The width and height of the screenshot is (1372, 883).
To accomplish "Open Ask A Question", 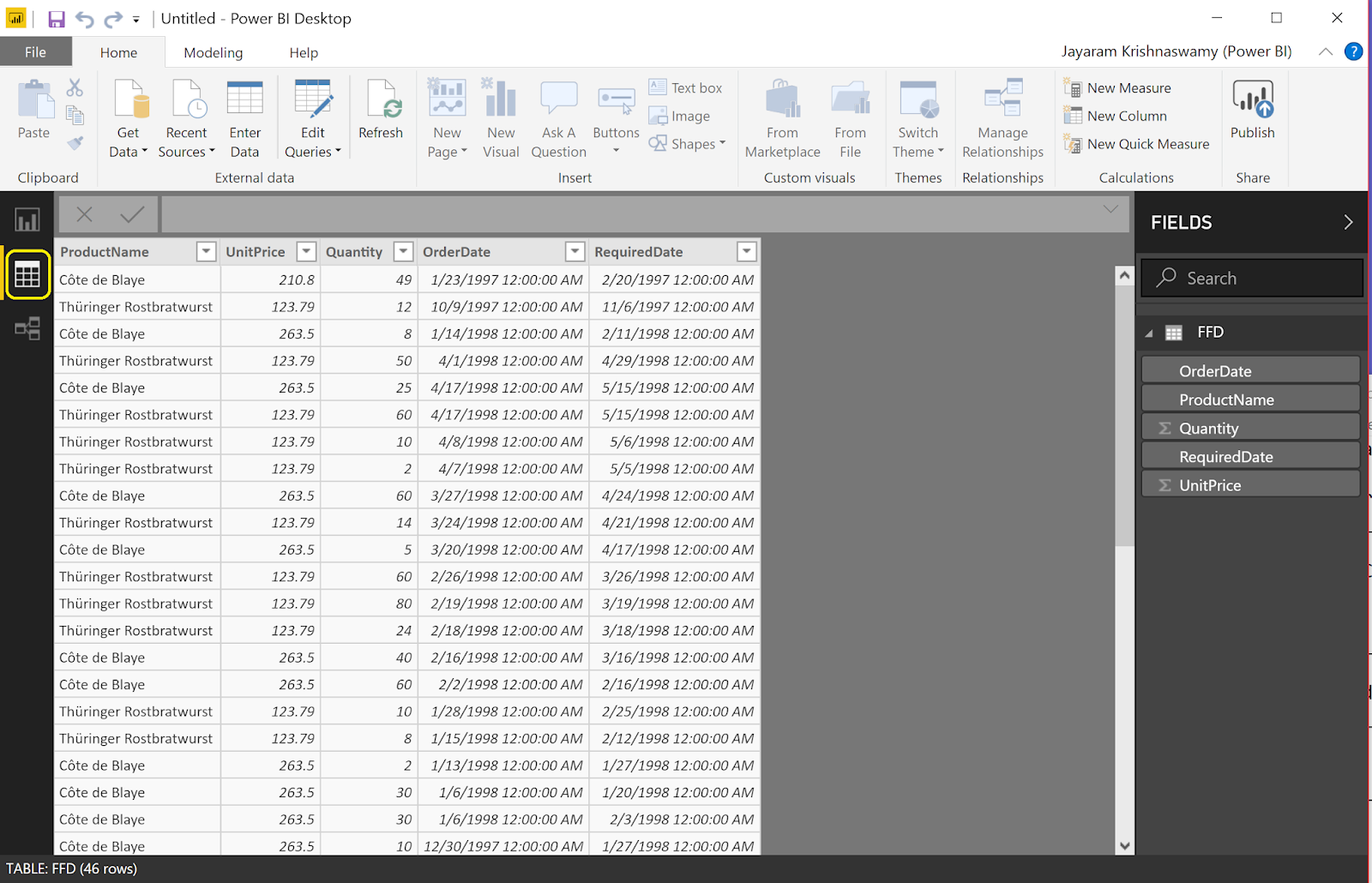I will (x=557, y=116).
